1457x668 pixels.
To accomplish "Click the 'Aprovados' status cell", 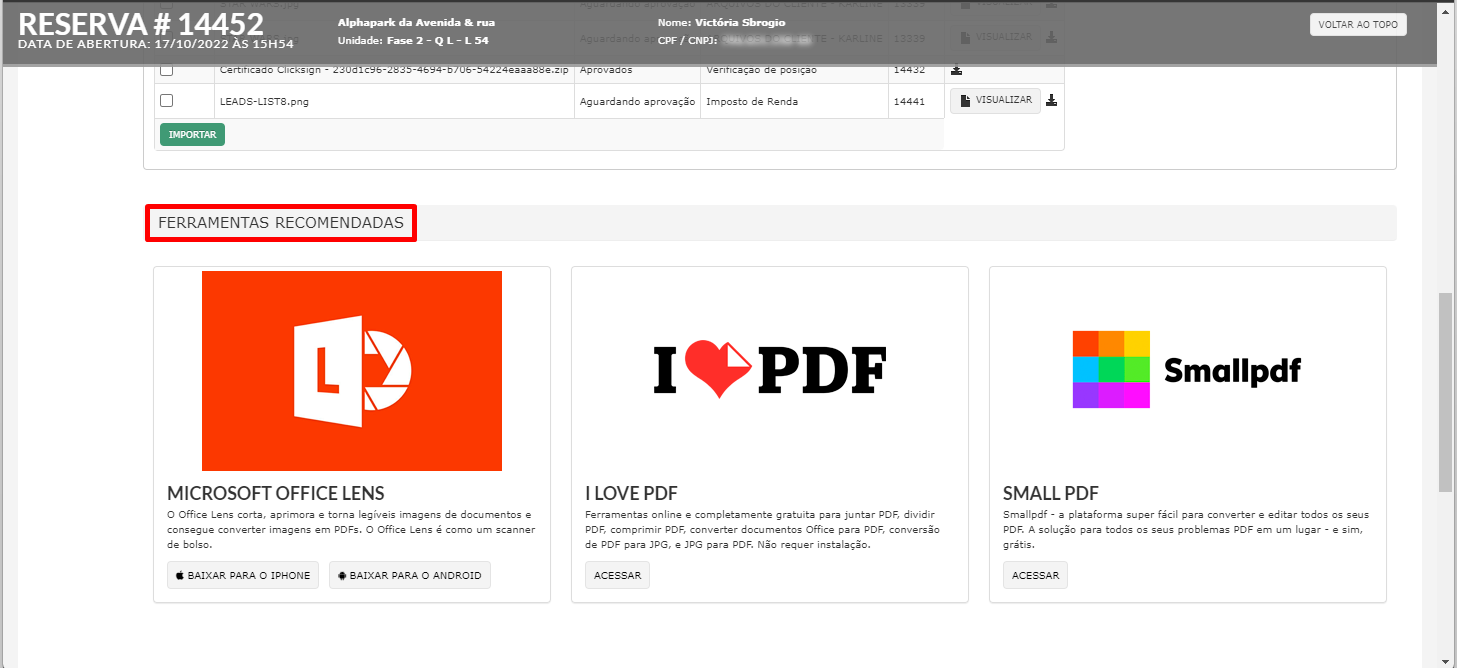I will coord(606,70).
